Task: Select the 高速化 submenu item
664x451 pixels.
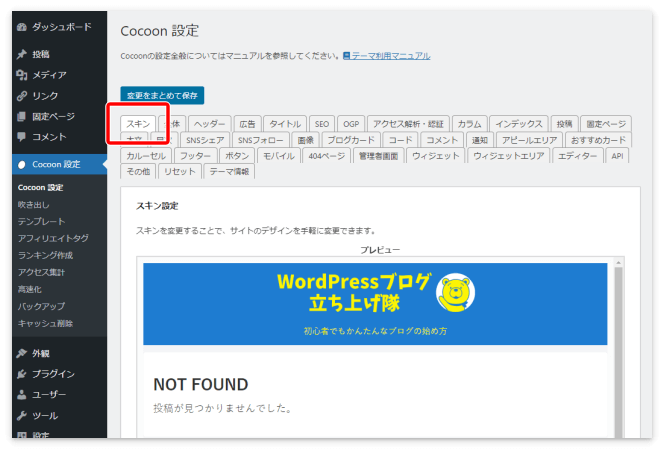Action: (30, 289)
